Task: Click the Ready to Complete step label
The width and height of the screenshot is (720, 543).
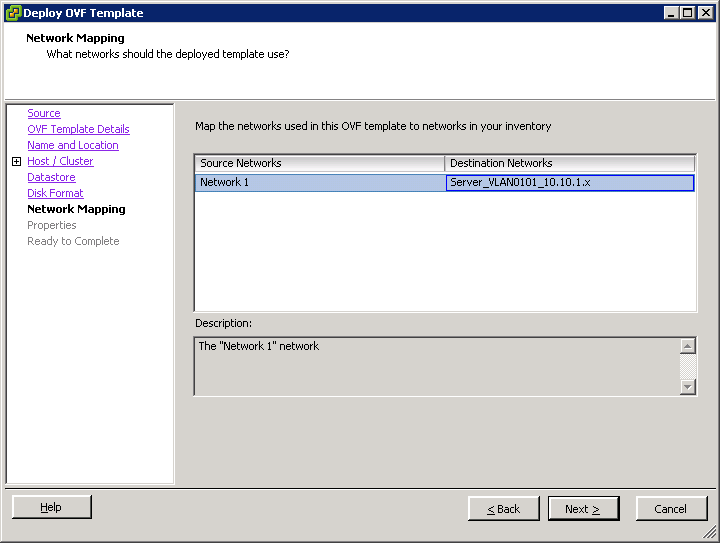Action: (73, 241)
